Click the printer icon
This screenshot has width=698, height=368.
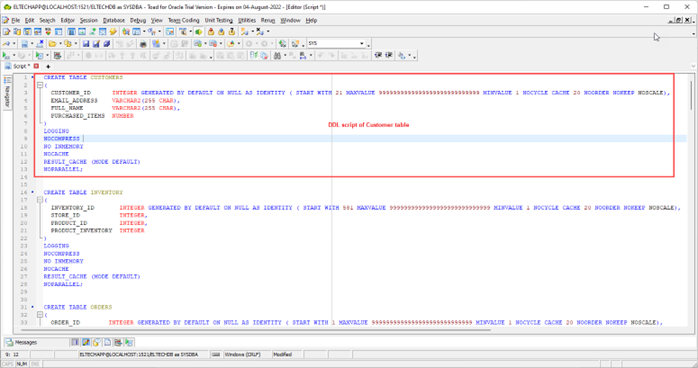click(x=143, y=44)
